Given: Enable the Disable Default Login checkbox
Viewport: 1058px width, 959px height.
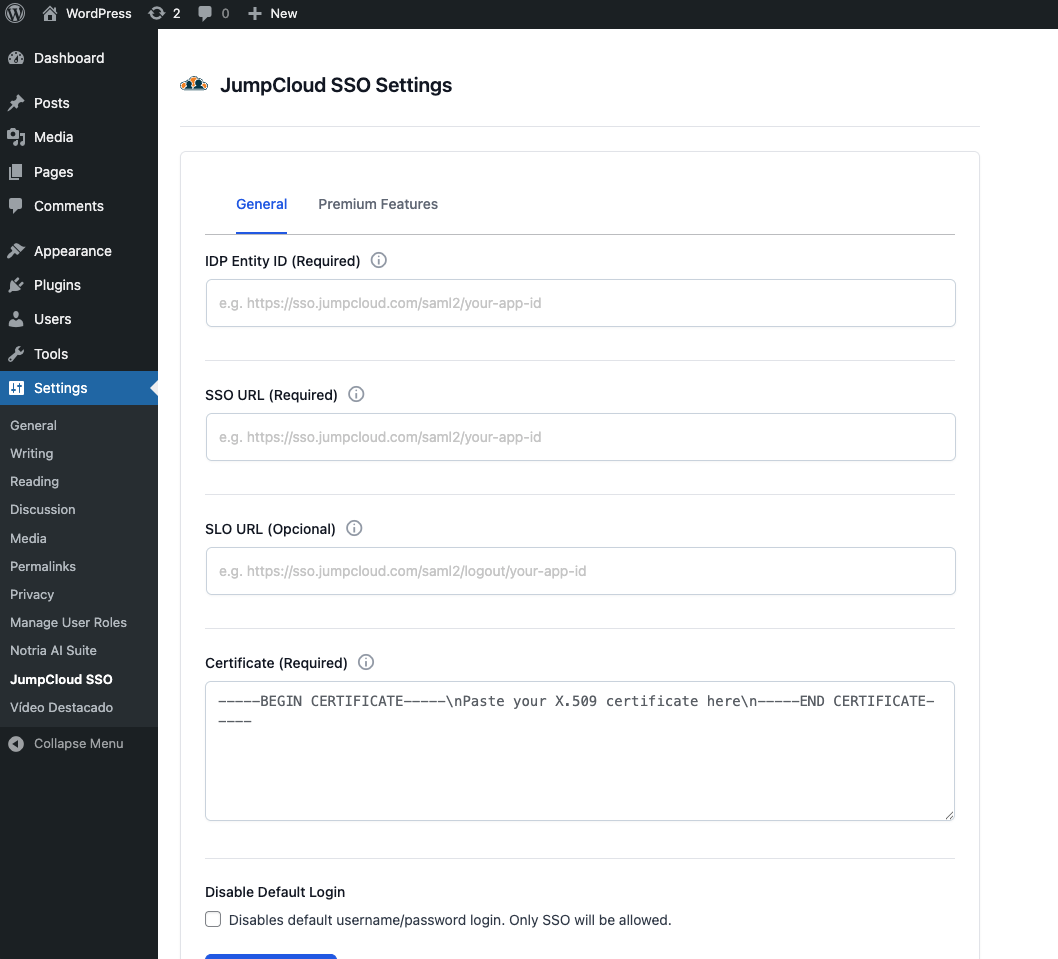Looking at the screenshot, I should (x=213, y=918).
